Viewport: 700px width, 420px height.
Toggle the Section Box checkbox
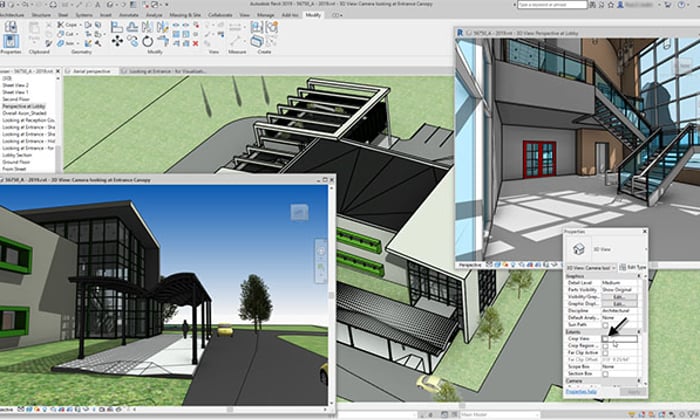click(606, 374)
